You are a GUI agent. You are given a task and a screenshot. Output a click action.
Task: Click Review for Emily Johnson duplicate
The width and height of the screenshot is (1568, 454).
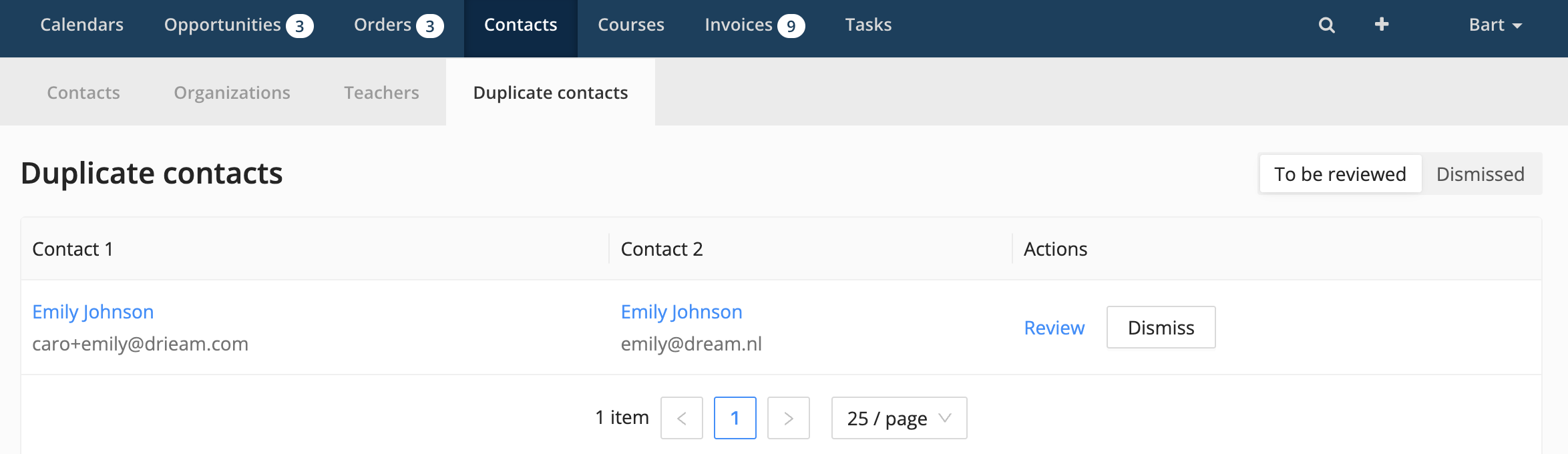(x=1054, y=328)
